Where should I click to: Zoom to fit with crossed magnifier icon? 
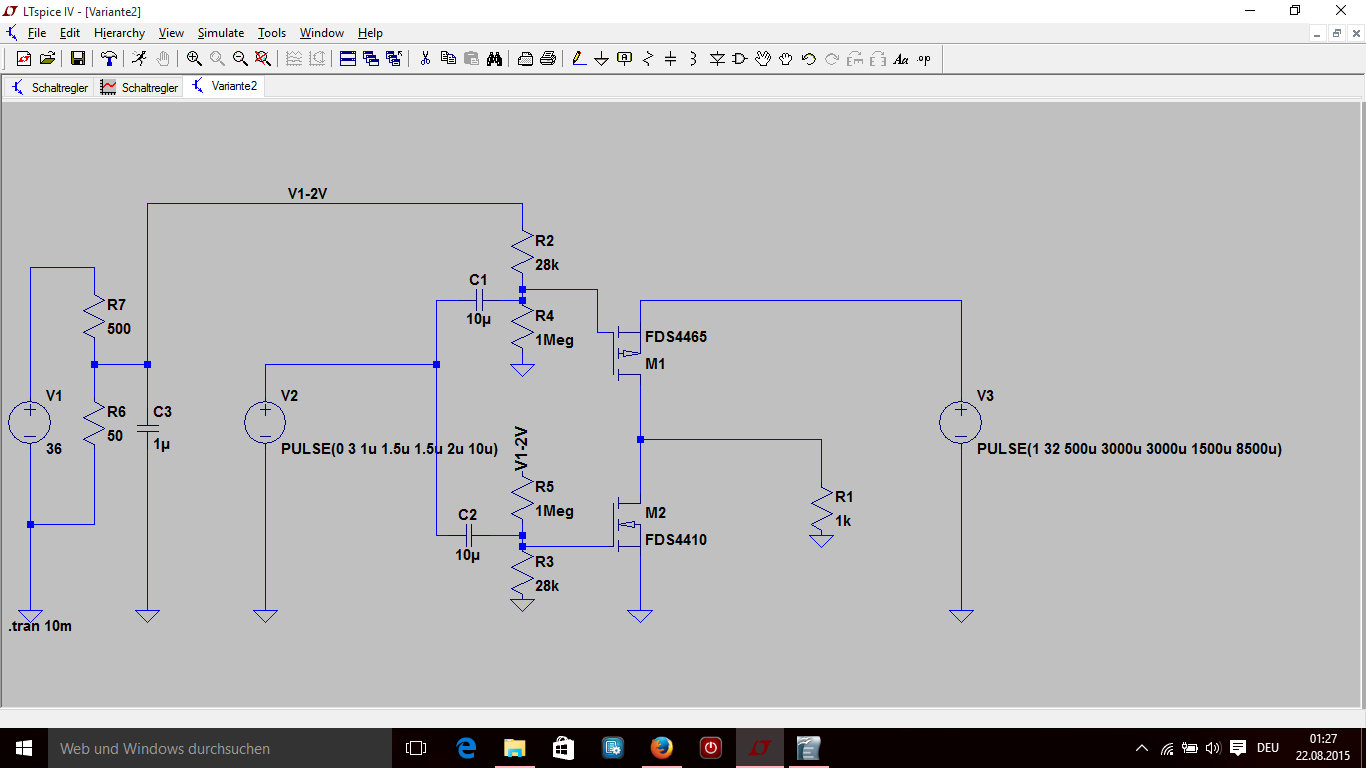(262, 59)
